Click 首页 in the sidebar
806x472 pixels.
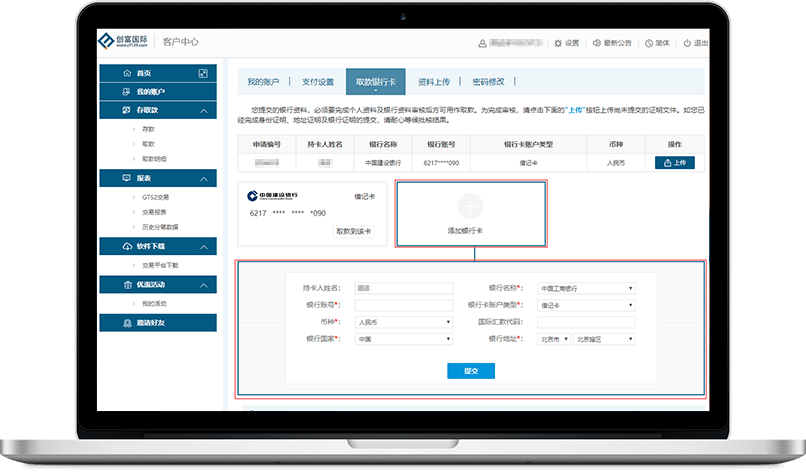tap(144, 74)
